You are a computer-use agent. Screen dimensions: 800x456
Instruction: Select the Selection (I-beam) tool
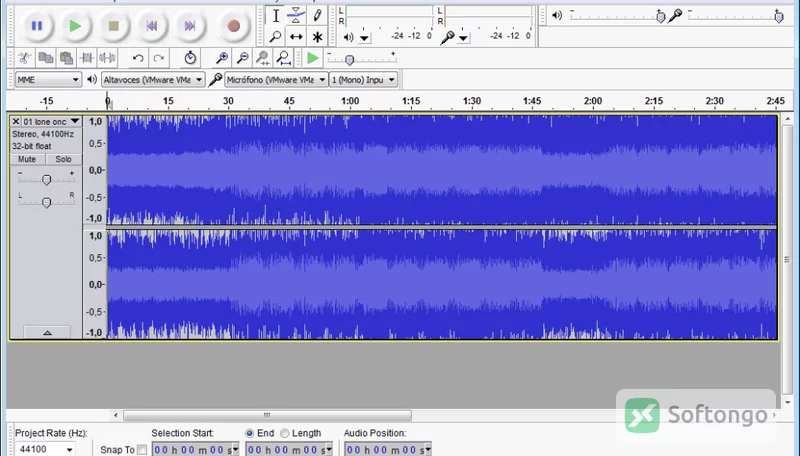[x=276, y=16]
